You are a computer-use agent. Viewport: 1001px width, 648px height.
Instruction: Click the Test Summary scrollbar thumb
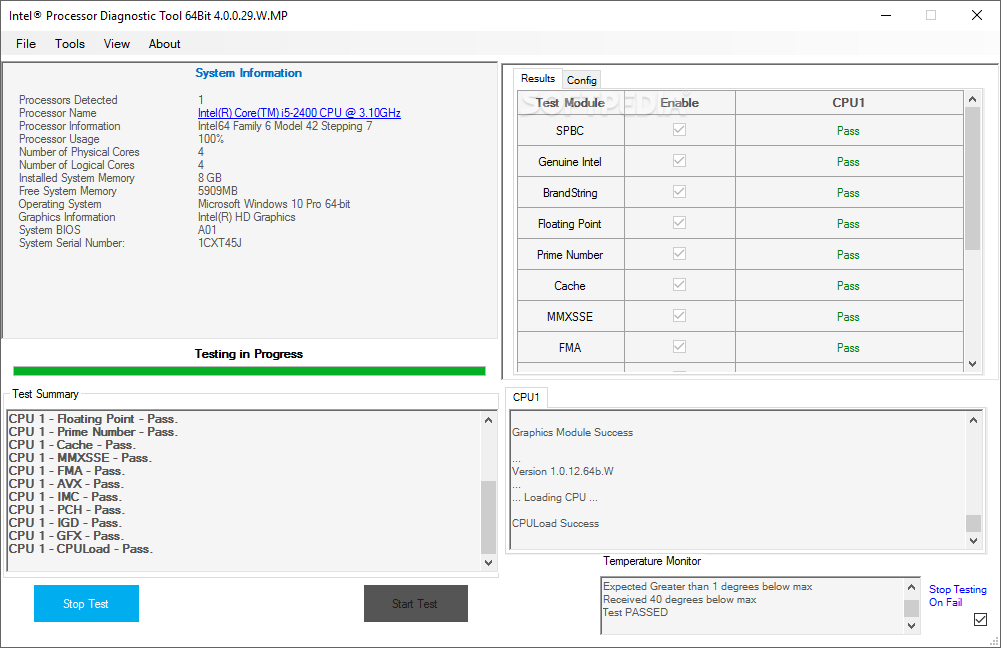click(488, 517)
